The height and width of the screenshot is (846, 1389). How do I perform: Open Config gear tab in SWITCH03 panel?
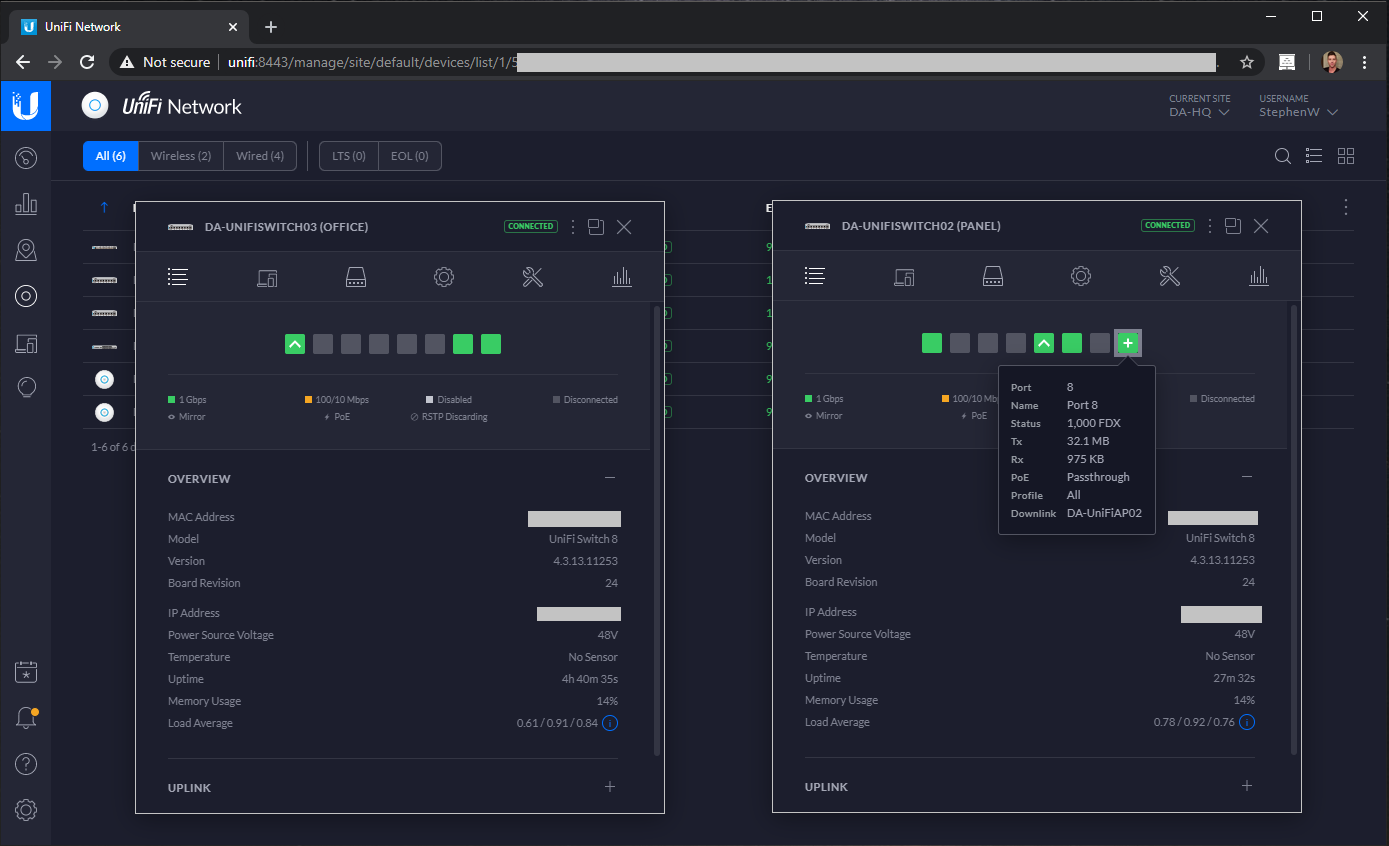(x=444, y=278)
